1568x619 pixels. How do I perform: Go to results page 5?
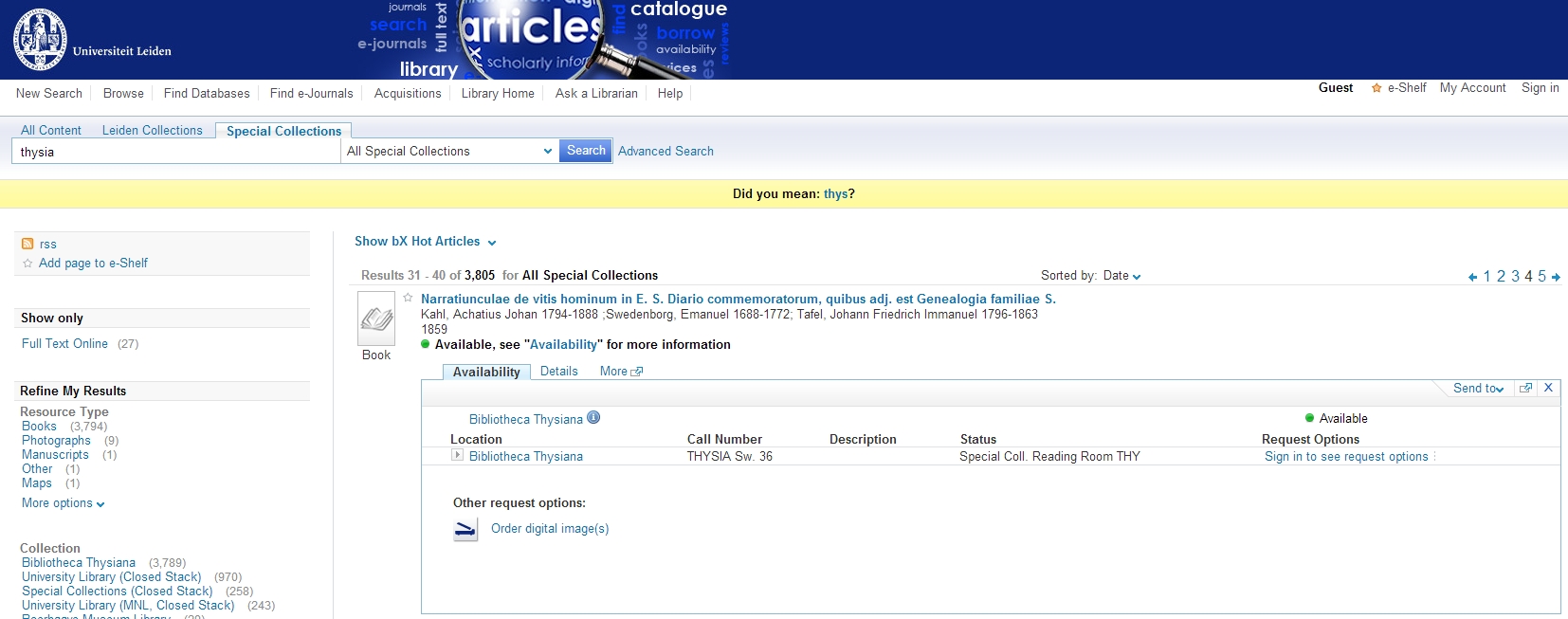1541,276
